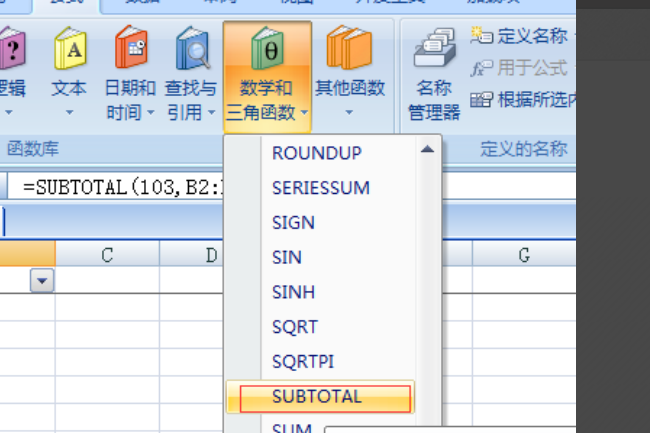Screen dimensions: 650x433
Task: Expand the filter dropdown arrow in column B
Action: (42, 282)
